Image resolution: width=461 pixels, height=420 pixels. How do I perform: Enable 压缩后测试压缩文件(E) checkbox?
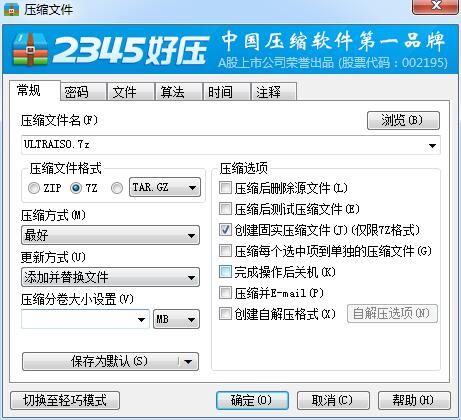(225, 209)
